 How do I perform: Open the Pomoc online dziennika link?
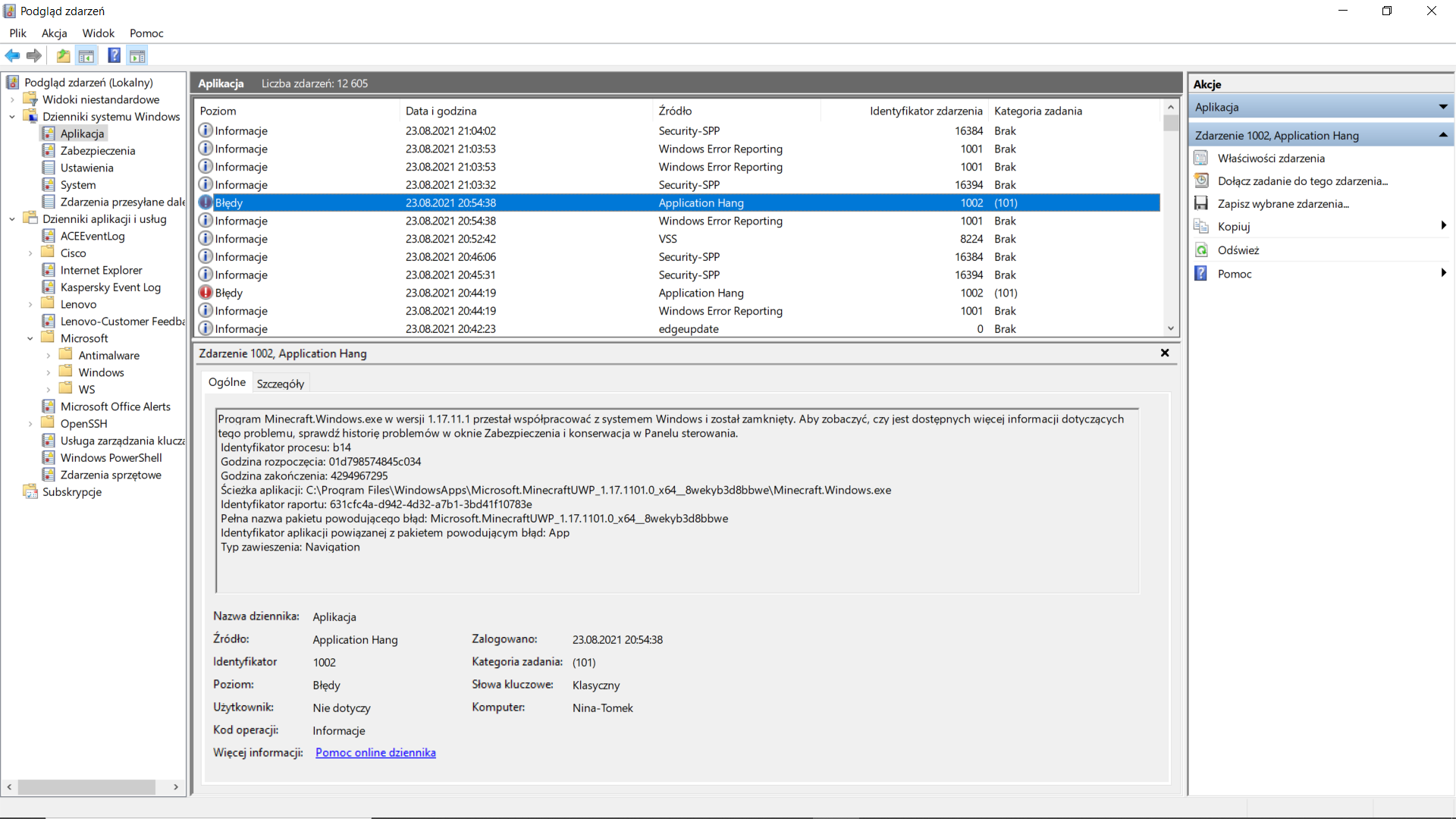[x=375, y=752]
